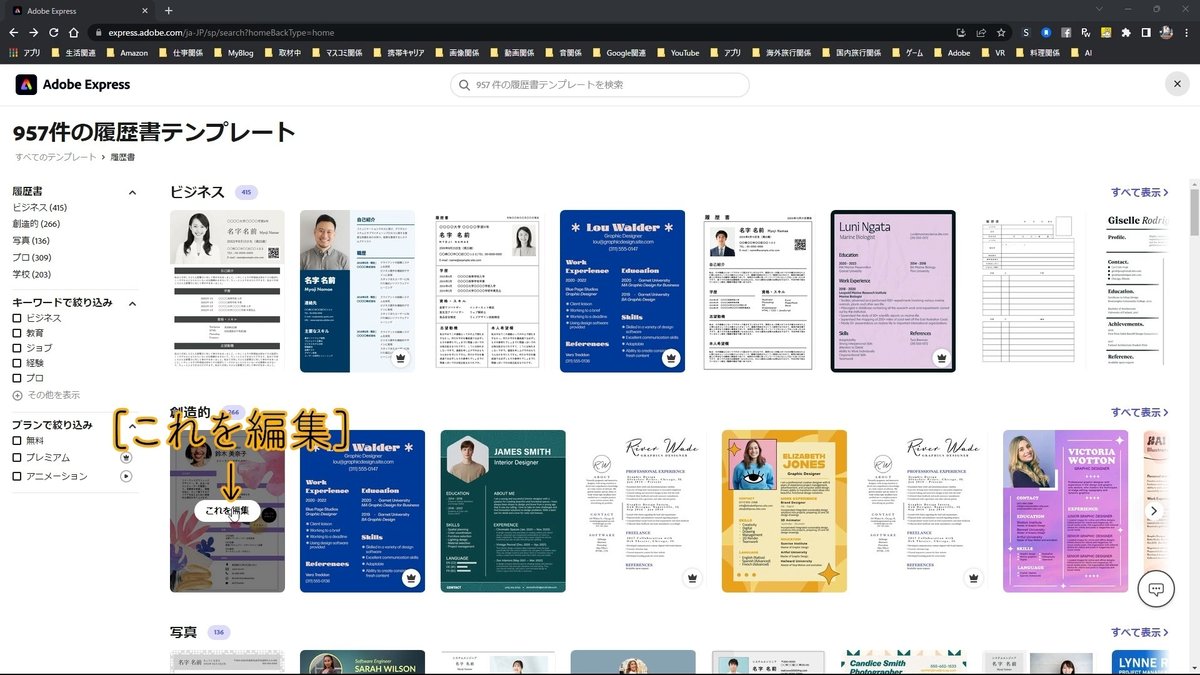Select 学校 (203) category
The height and width of the screenshot is (675, 1200).
point(31,274)
